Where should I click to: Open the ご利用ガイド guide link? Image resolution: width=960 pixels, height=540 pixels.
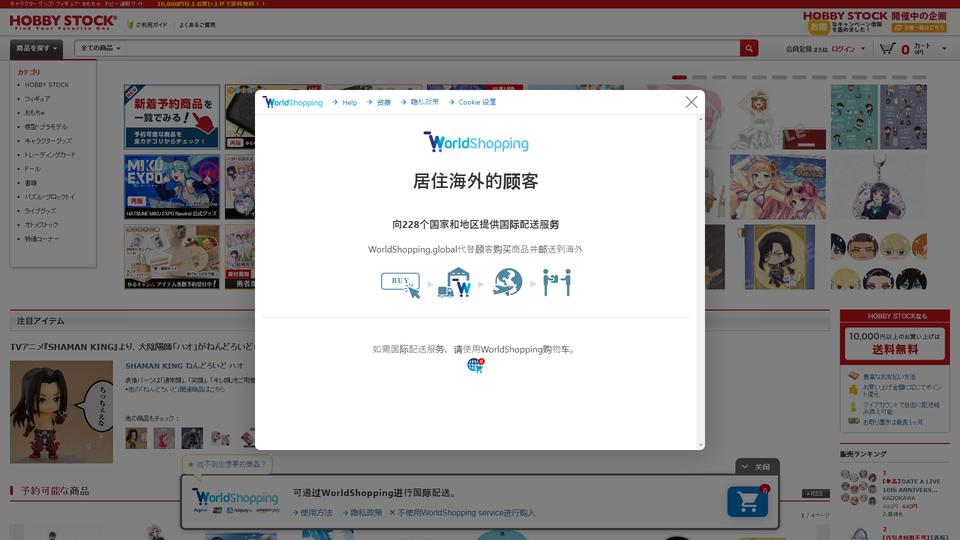coord(147,25)
